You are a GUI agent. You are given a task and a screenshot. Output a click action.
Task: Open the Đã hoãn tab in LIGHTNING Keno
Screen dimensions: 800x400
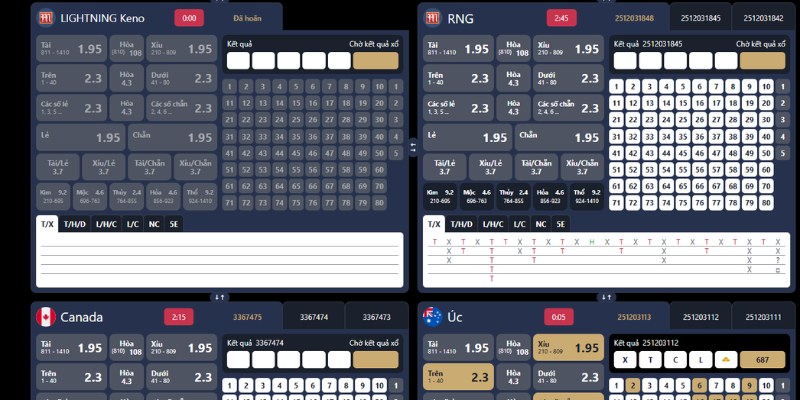click(247, 18)
